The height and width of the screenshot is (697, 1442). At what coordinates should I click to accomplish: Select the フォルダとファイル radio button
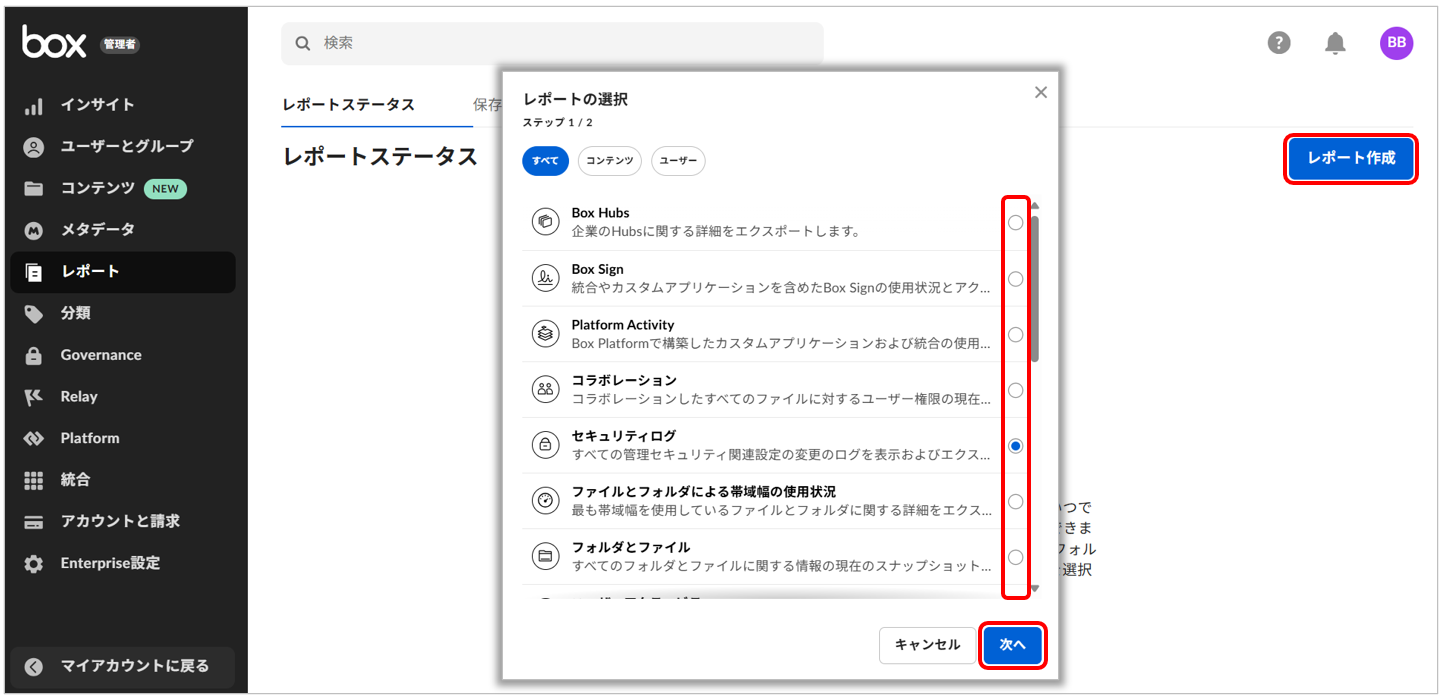coord(1015,557)
